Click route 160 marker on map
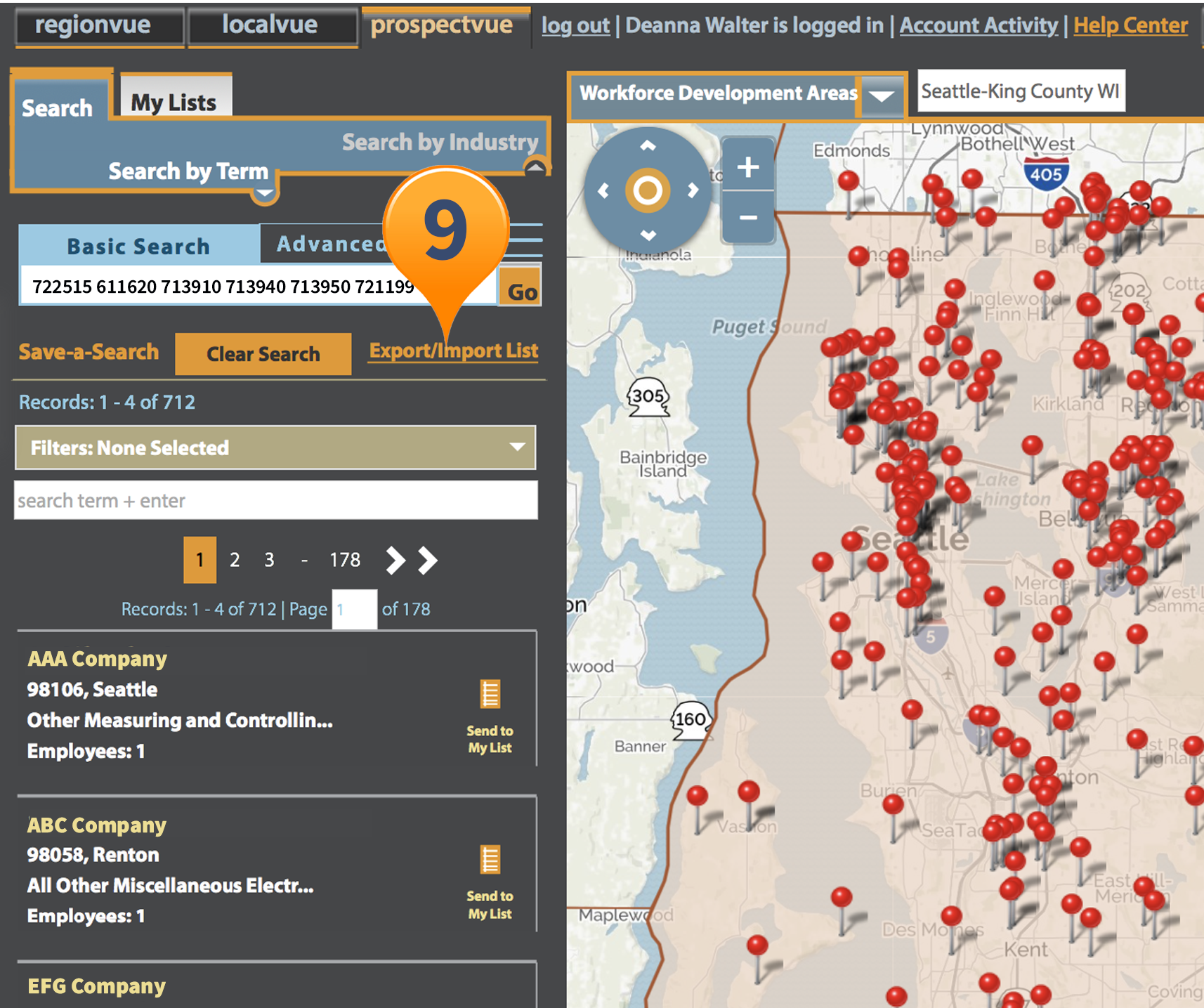The image size is (1204, 1008). point(691,719)
